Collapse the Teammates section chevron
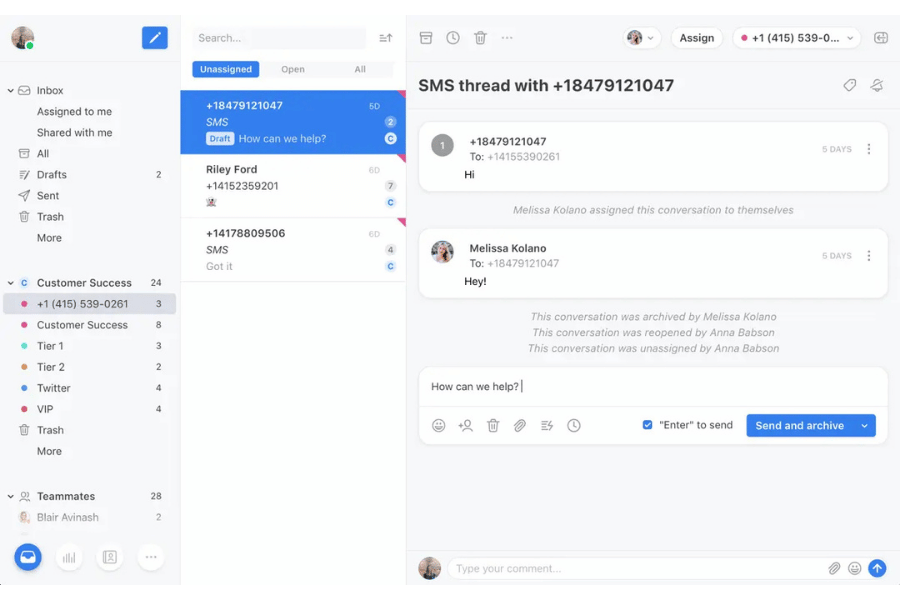 point(10,496)
